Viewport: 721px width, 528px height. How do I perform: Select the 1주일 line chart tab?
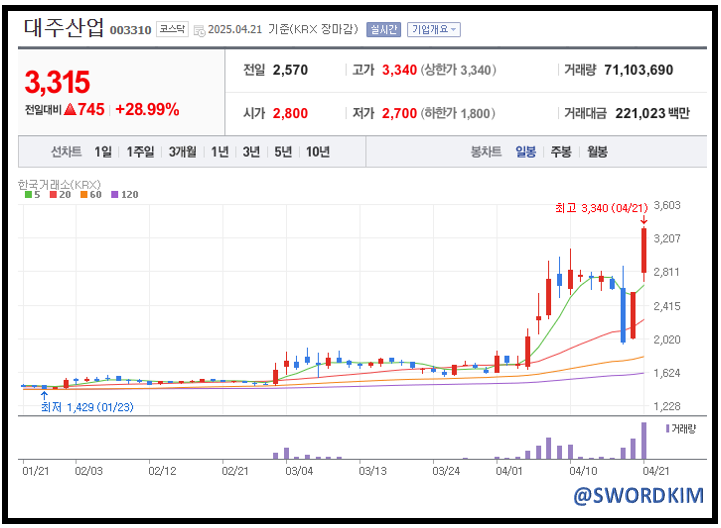click(140, 151)
